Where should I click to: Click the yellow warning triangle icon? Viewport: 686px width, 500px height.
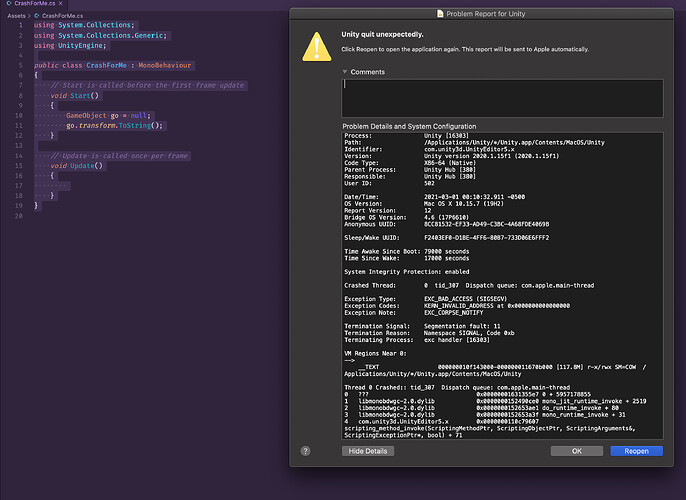317,47
